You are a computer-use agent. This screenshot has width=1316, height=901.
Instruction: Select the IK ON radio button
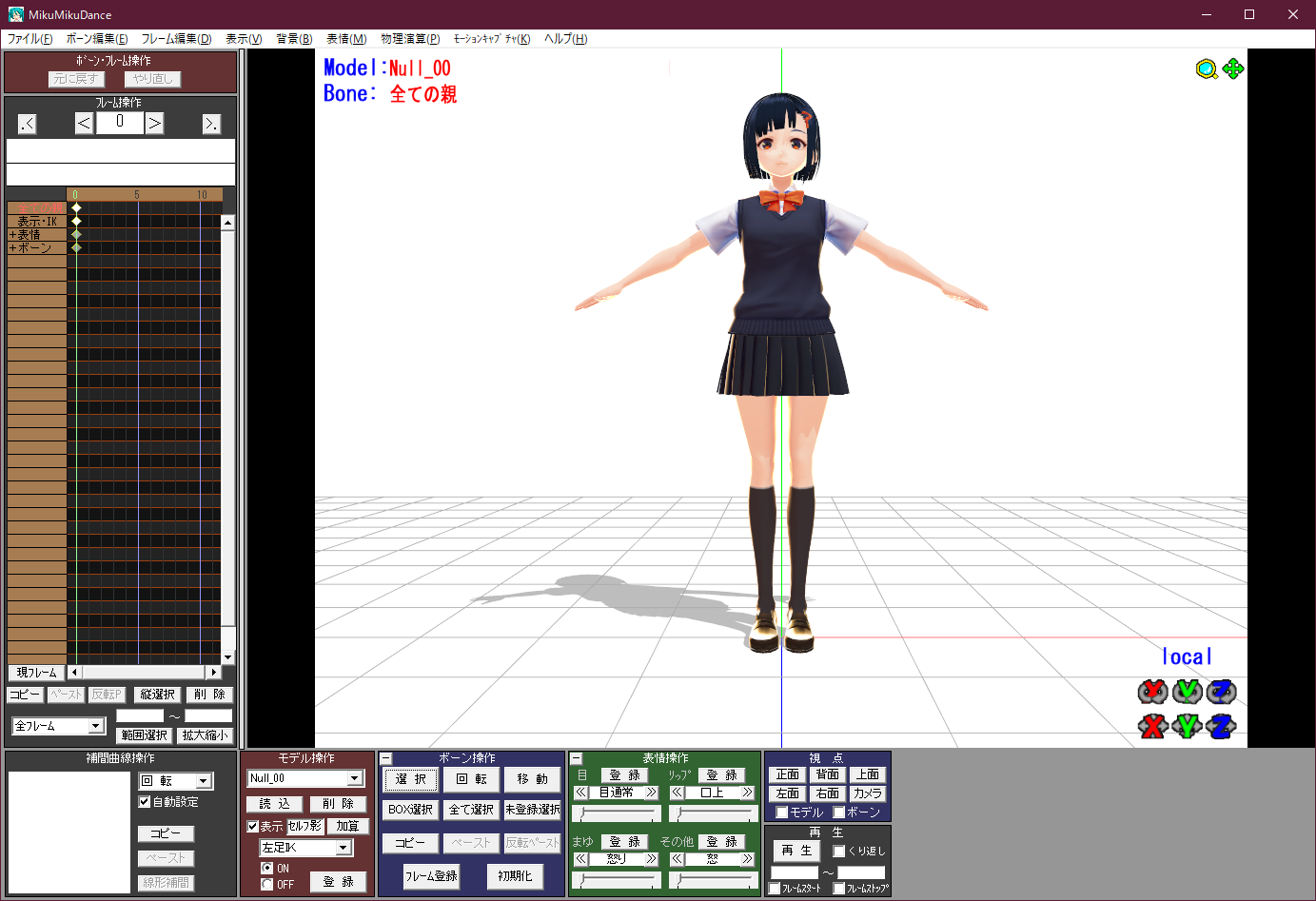coord(267,869)
